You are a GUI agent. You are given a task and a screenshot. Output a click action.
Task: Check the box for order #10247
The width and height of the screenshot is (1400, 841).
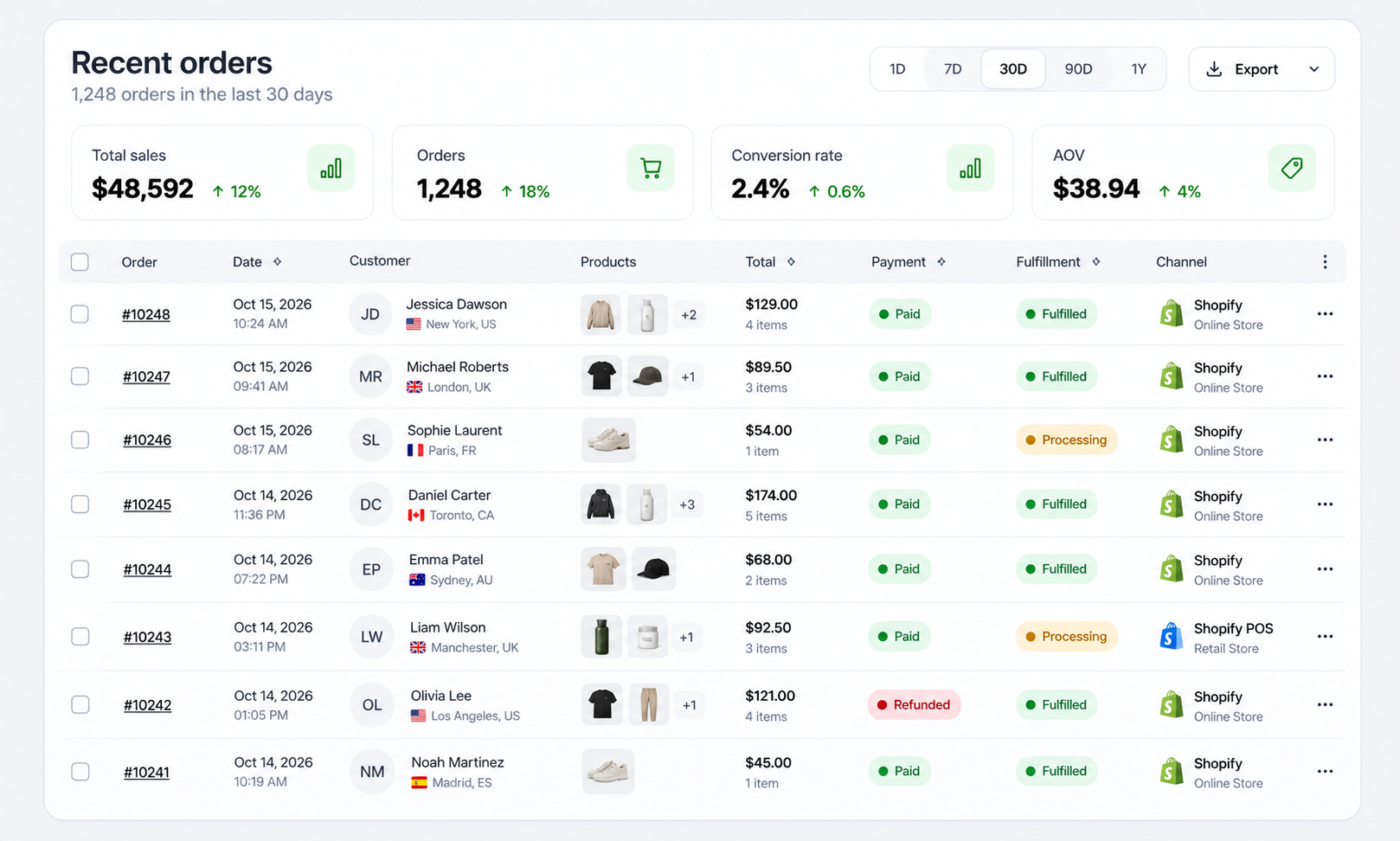pos(80,376)
